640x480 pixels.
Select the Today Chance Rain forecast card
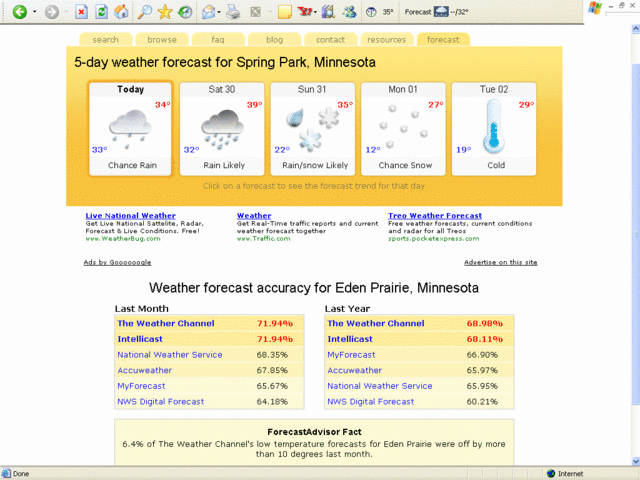[130, 129]
